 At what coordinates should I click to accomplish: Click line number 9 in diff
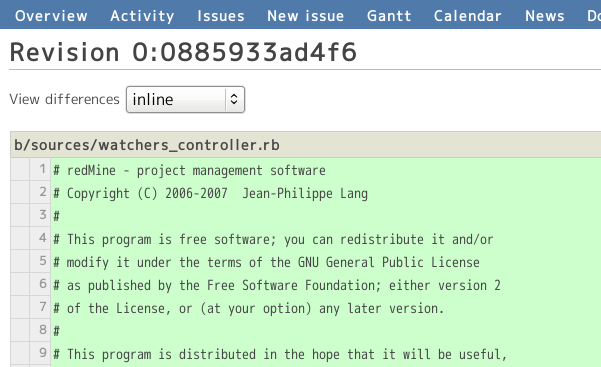point(40,353)
